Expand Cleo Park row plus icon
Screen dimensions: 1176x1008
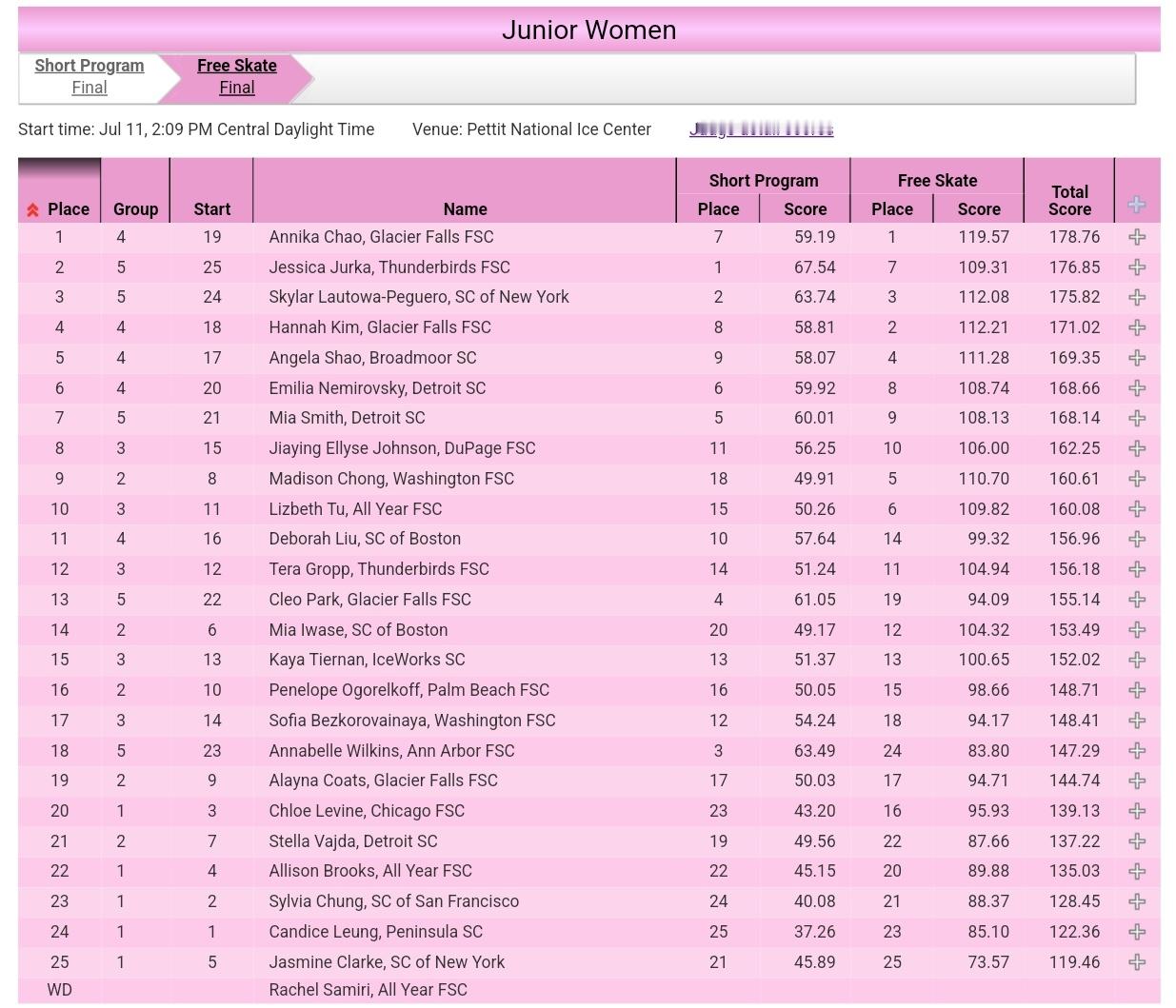(x=1137, y=600)
